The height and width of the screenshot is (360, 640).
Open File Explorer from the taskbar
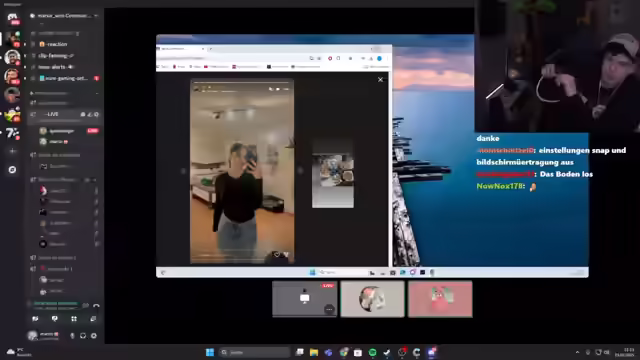(x=314, y=352)
